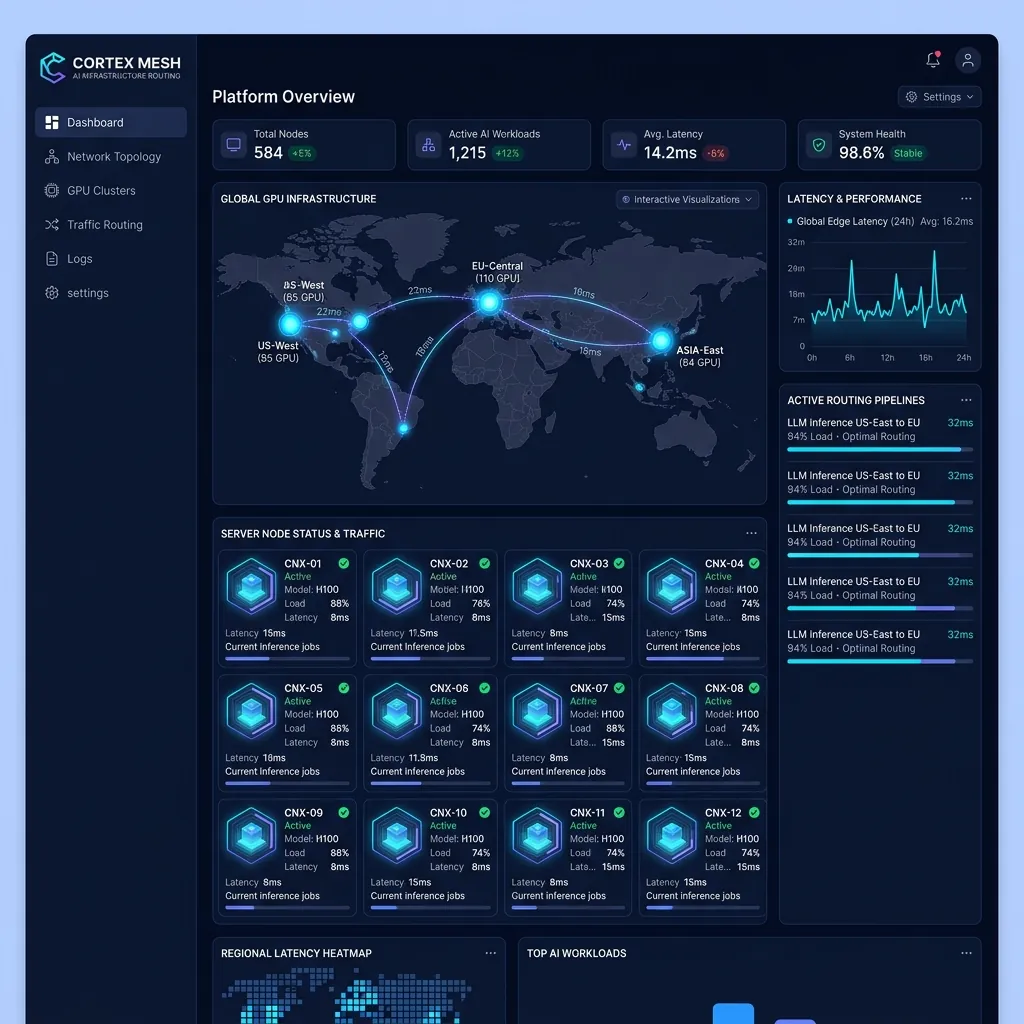Open GPU Clusters page
The height and width of the screenshot is (1024, 1024).
click(x=111, y=191)
